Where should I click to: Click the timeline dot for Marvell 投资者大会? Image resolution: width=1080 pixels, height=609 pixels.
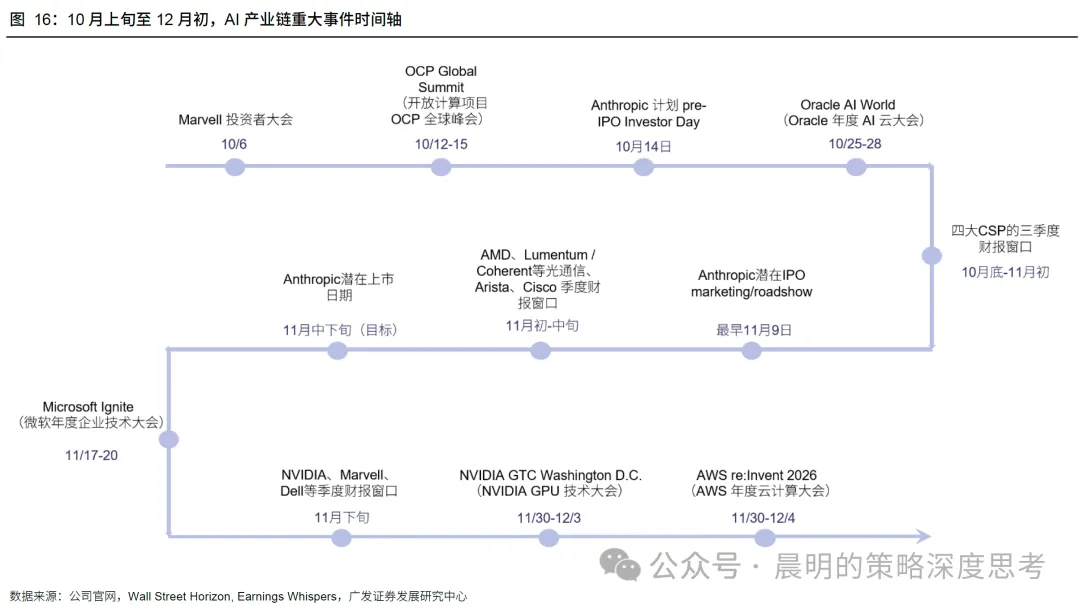click(x=235, y=167)
